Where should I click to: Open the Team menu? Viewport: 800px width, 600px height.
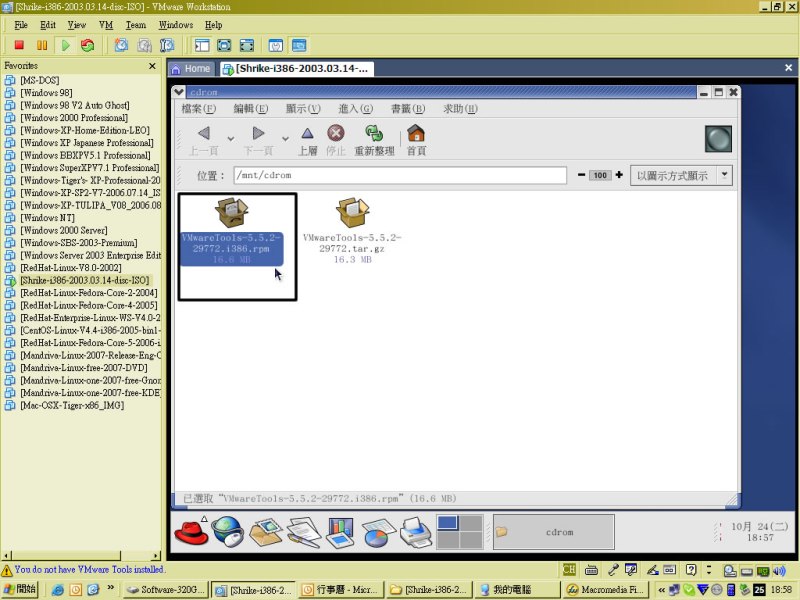[136, 25]
